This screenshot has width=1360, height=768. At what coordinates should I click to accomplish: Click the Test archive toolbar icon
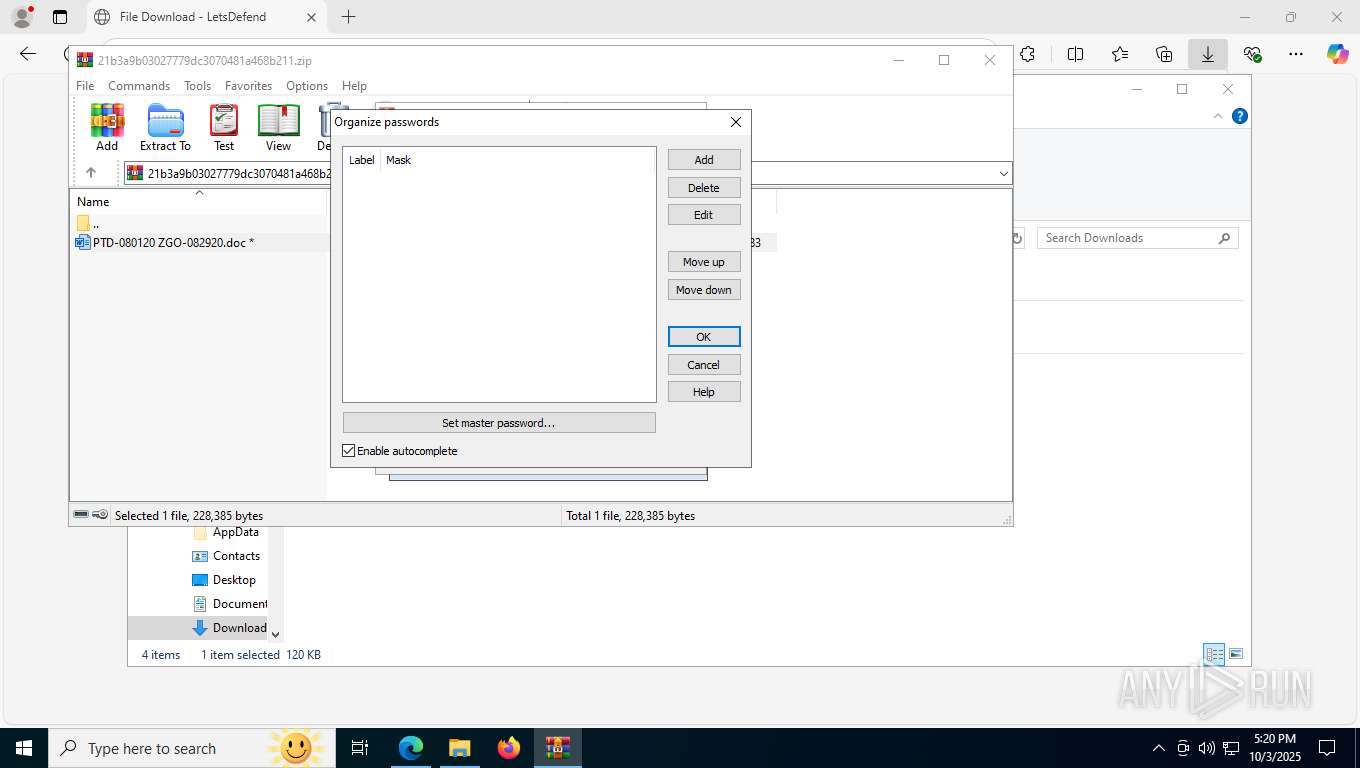tap(224, 128)
